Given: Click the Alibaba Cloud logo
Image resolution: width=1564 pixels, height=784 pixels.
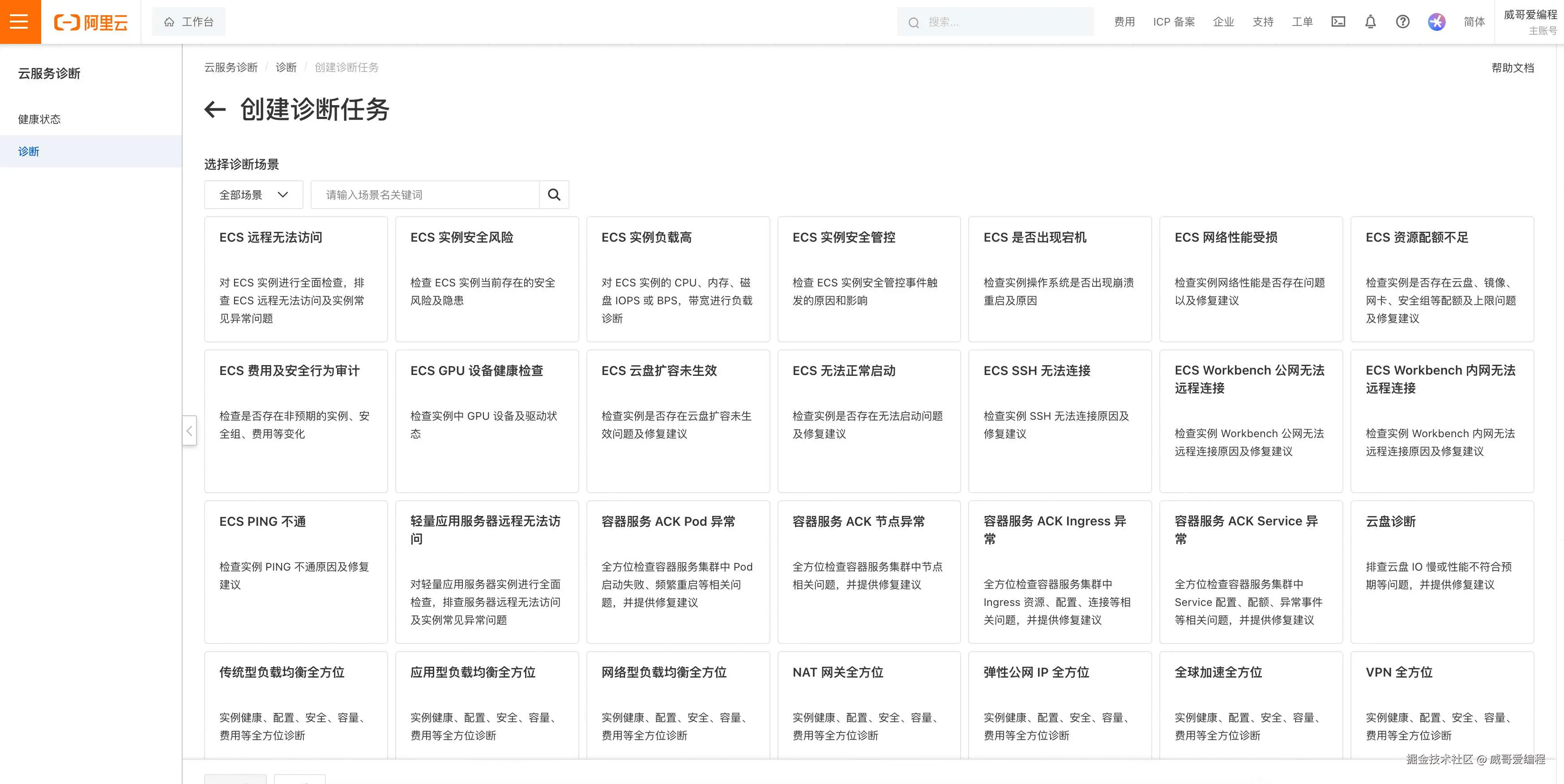Looking at the screenshot, I should (91, 22).
